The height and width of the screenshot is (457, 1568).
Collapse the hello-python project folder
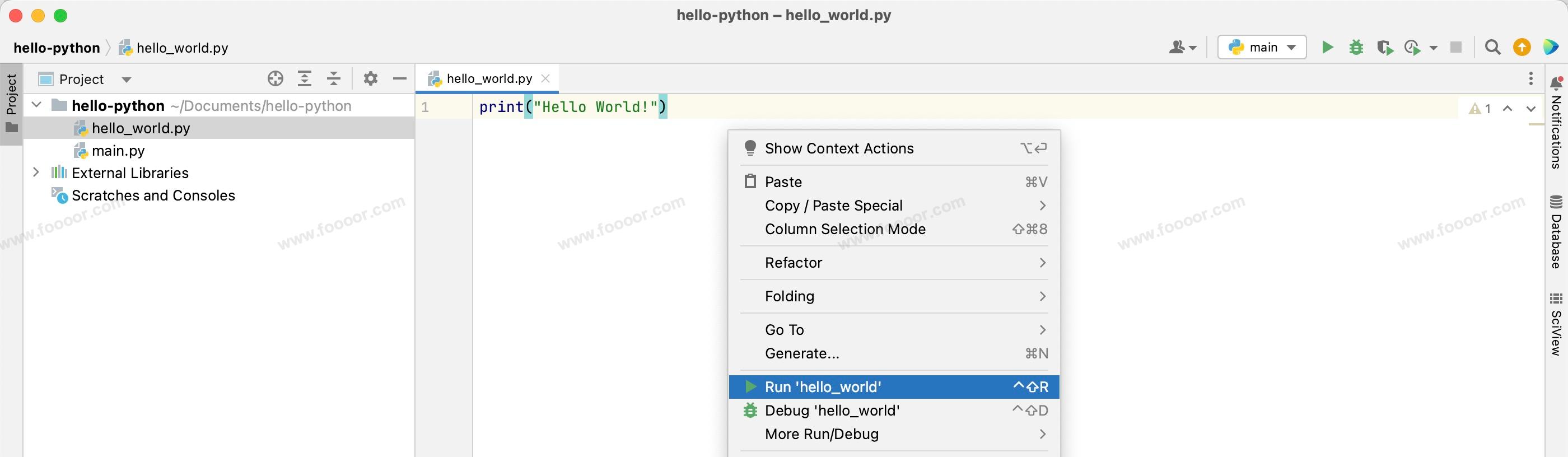(x=36, y=105)
